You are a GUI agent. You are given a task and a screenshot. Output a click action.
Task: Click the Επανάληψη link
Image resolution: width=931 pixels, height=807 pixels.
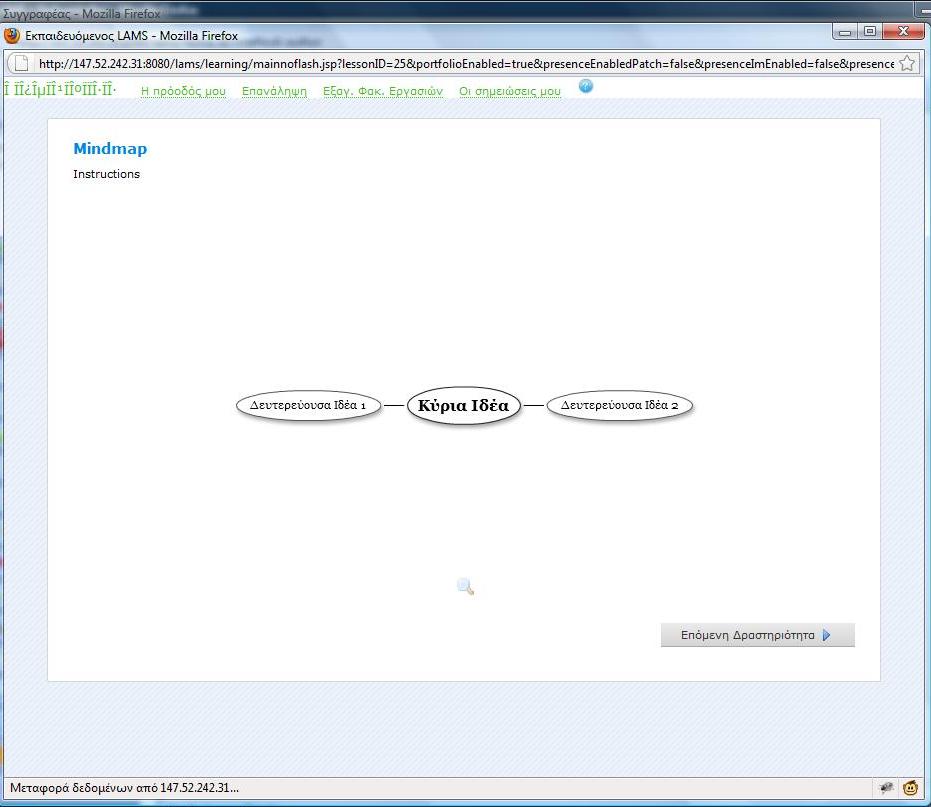point(274,91)
